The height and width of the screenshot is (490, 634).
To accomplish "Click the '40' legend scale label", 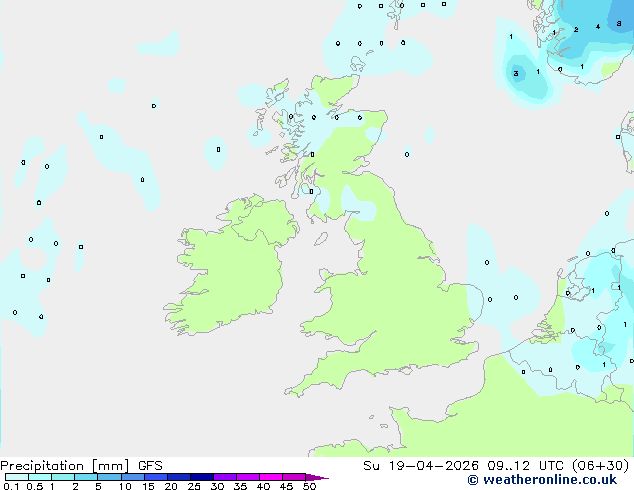I will click(x=263, y=486).
